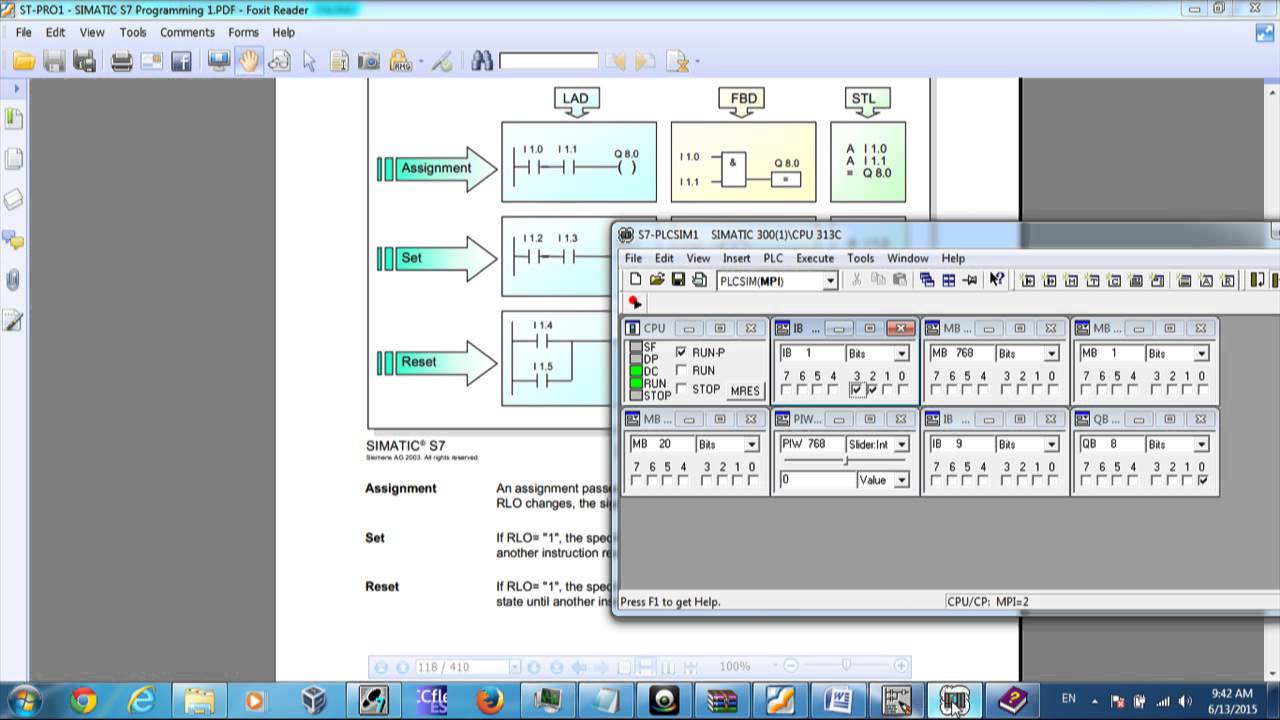
Task: Open file icon in Foxit Reader toolbar
Action: tap(24, 62)
